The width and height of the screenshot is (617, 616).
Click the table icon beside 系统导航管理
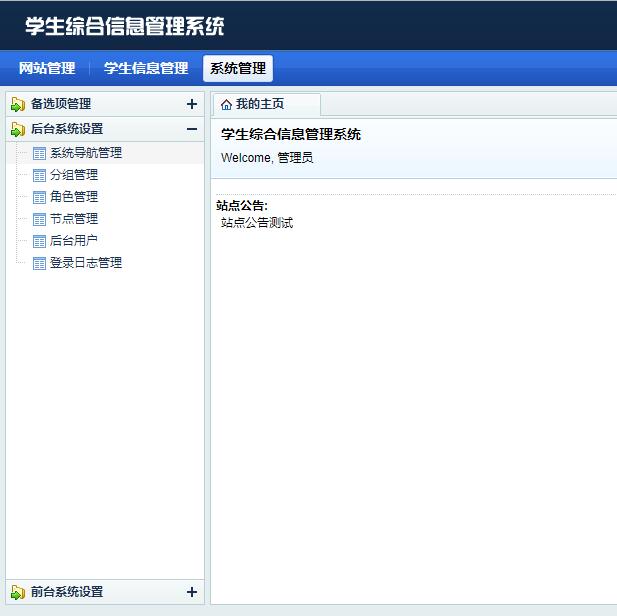point(39,153)
